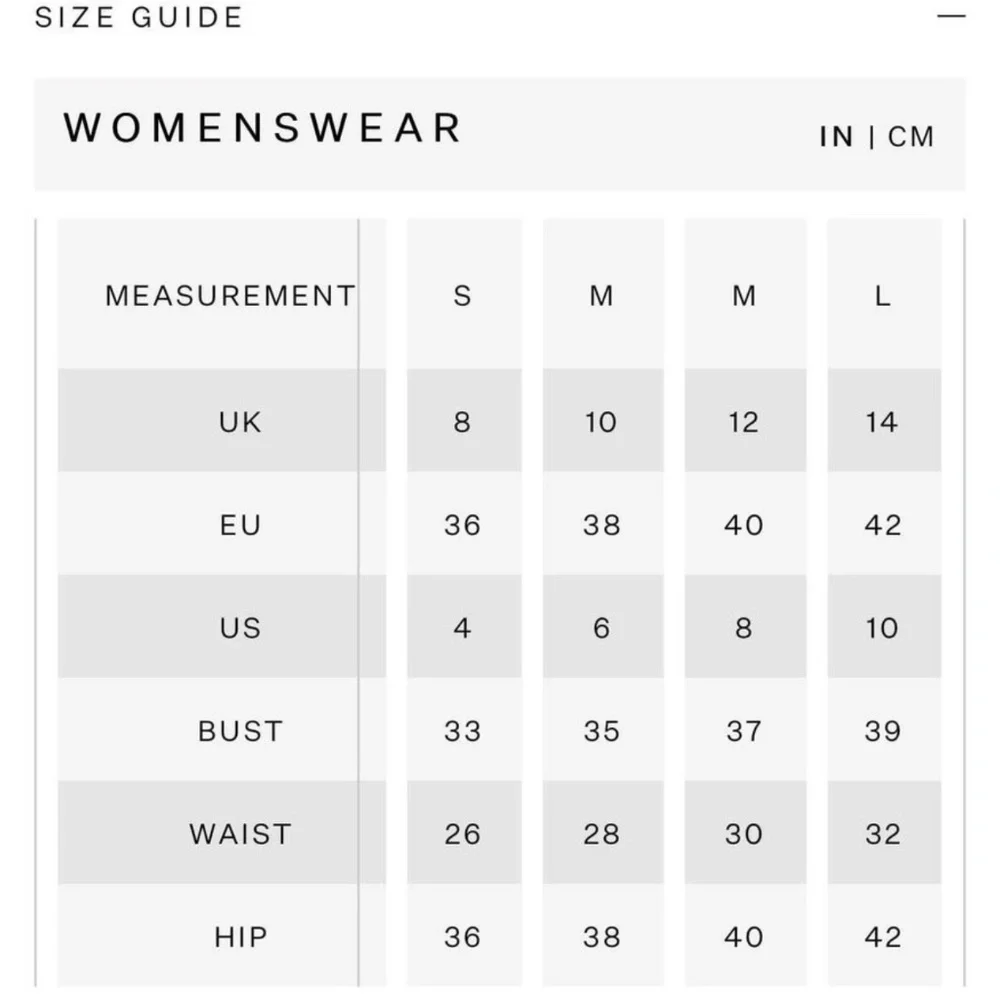Select the L size column header
Viewport: 1000px width, 1000px height.
tap(883, 296)
